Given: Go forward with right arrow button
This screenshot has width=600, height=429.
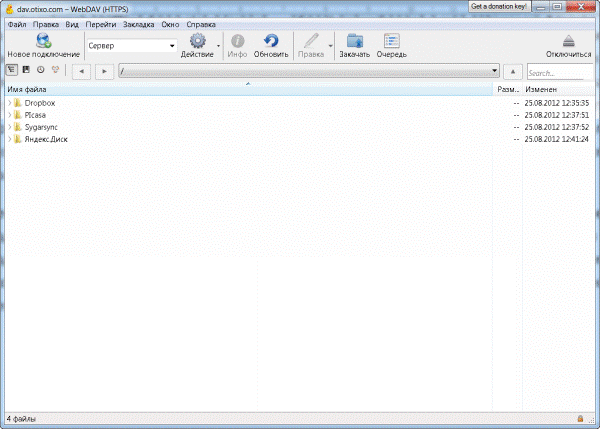Looking at the screenshot, I should [104, 71].
